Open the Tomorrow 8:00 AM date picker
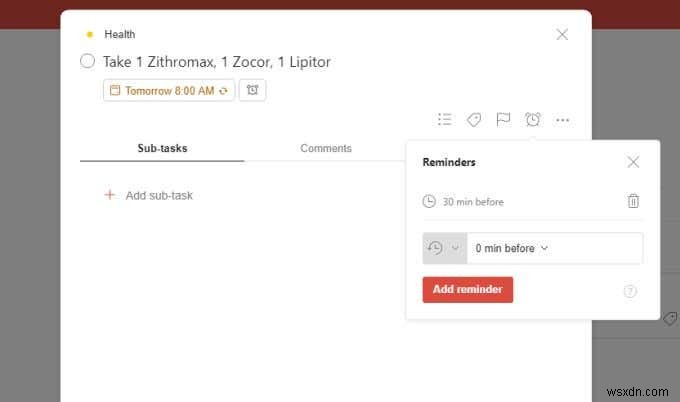 169,90
